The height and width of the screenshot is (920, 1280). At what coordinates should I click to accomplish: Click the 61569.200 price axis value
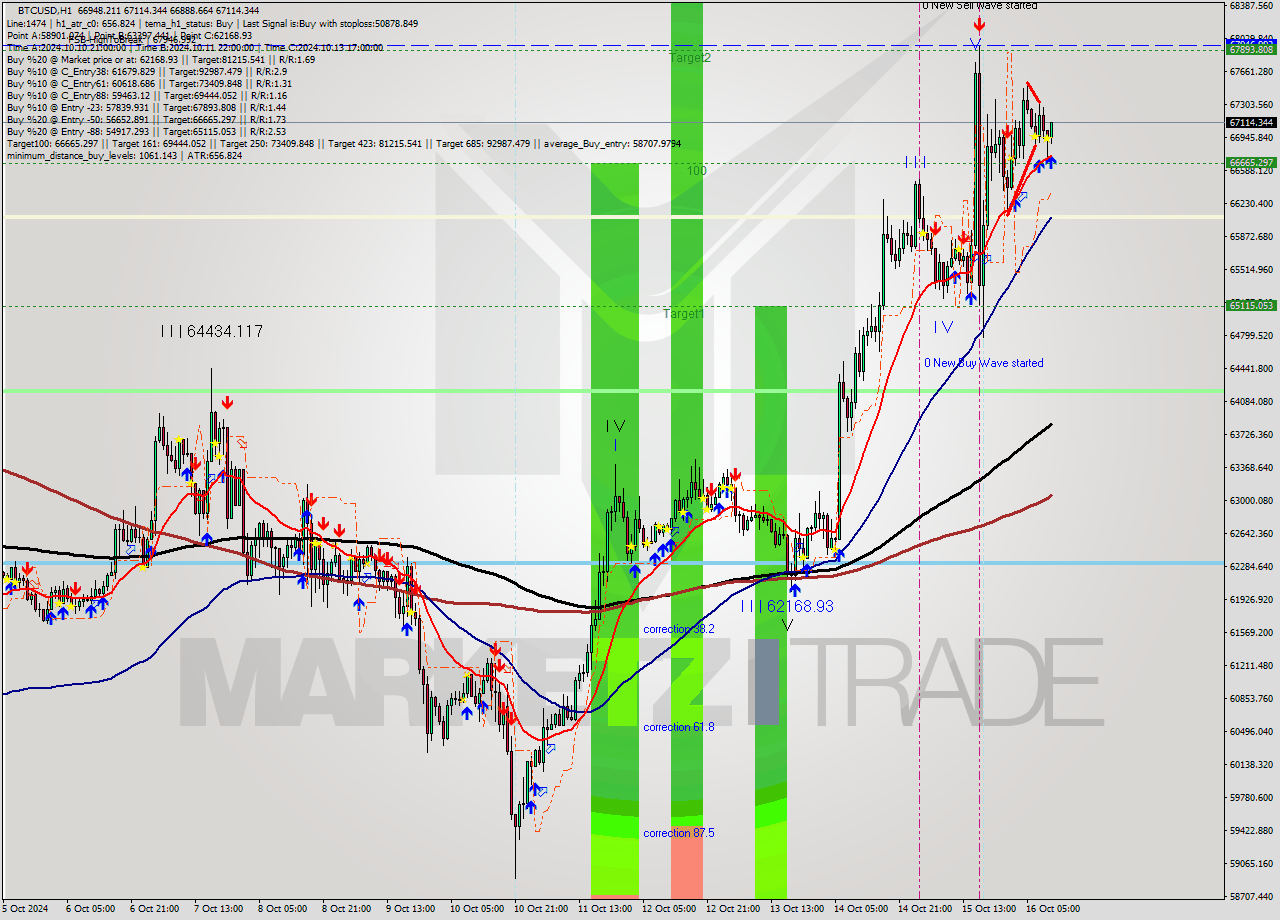coord(1251,632)
